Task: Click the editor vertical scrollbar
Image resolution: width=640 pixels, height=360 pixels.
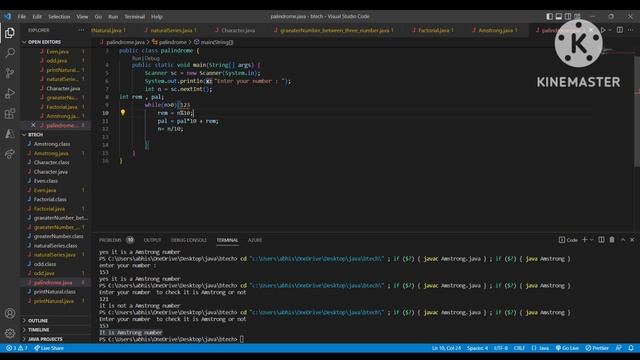Action: [637, 111]
